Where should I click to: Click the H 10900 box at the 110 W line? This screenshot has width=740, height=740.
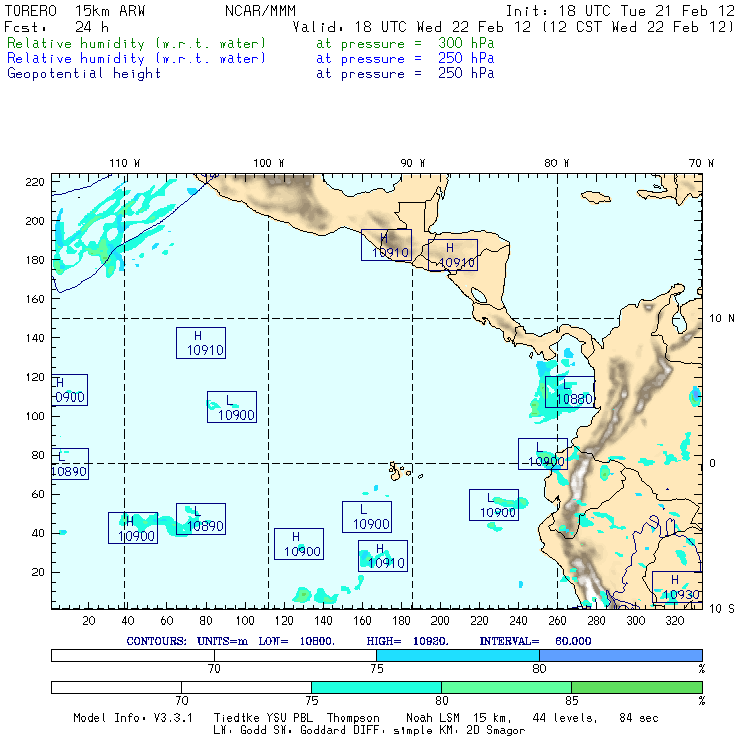[133, 528]
